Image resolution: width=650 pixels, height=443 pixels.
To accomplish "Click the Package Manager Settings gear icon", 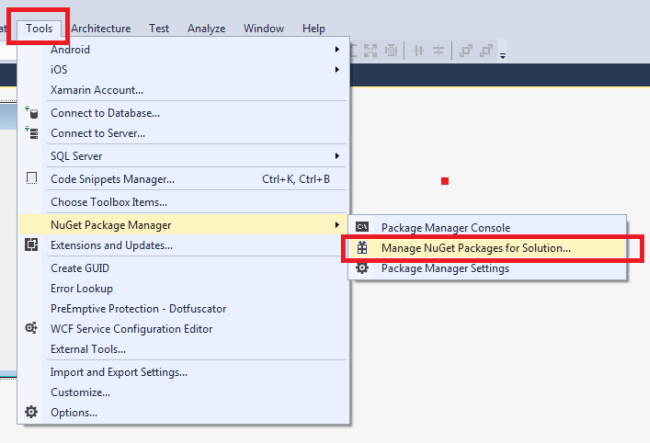I will tap(362, 268).
